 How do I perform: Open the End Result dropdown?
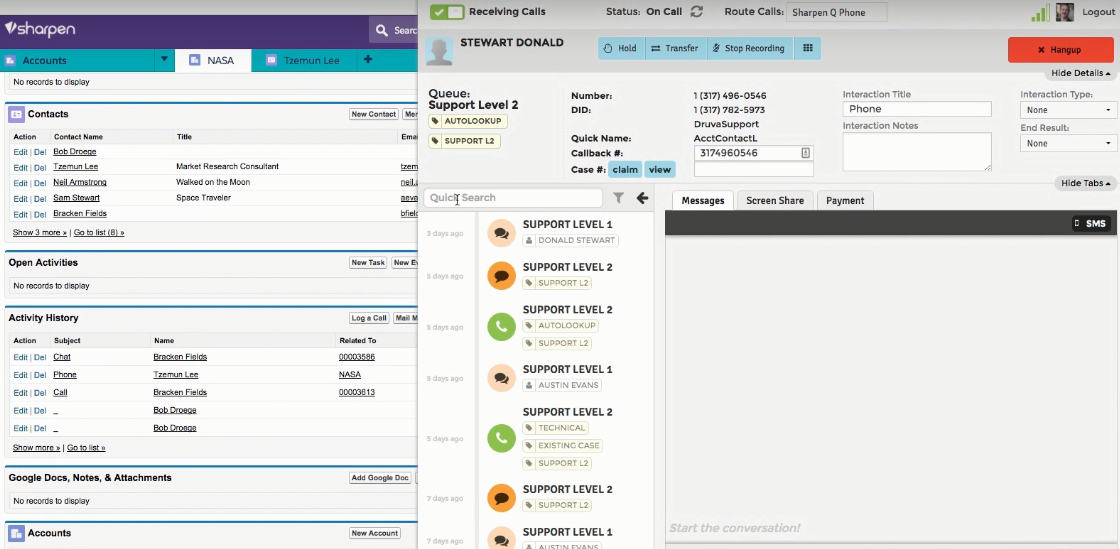pos(1068,143)
